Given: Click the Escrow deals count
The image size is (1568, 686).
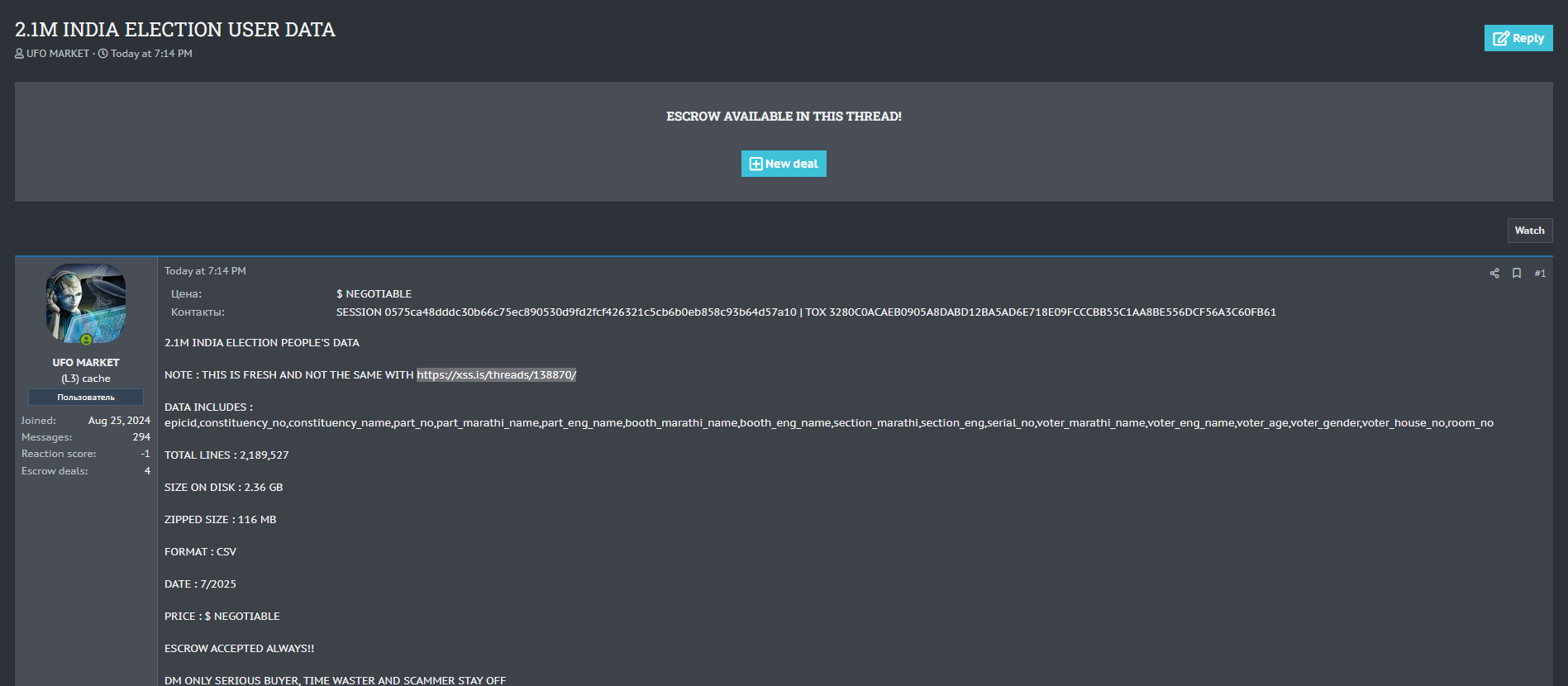Looking at the screenshot, I should click(x=147, y=471).
